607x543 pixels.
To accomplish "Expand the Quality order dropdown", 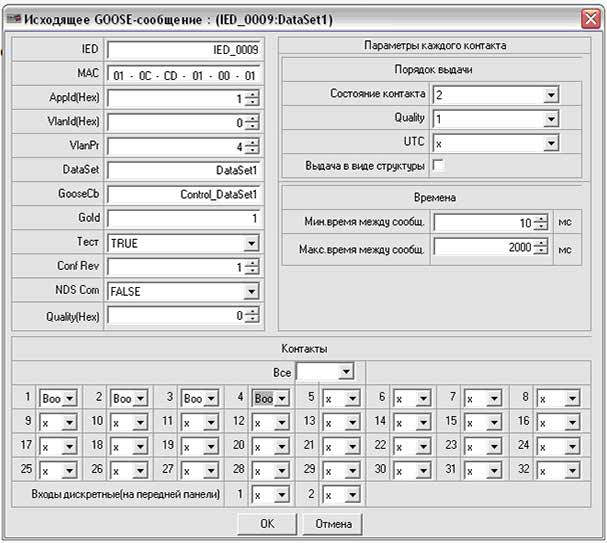I will 551,119.
